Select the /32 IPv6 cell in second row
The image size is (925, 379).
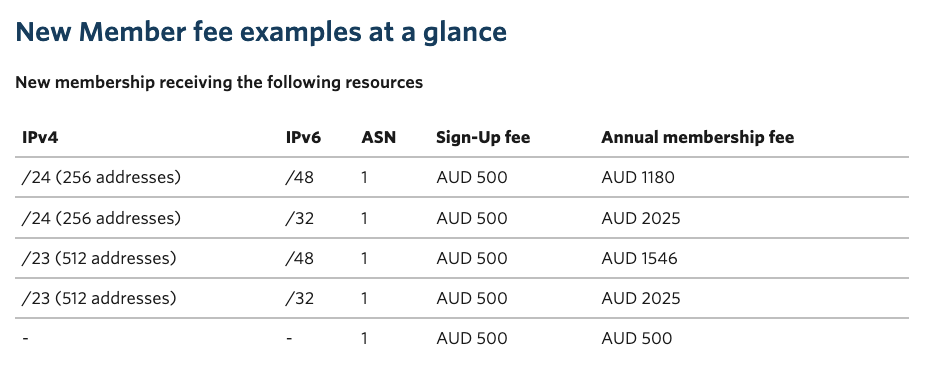point(300,218)
